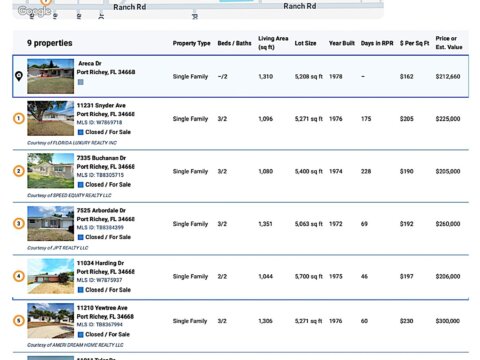The height and width of the screenshot is (360, 480).
Task: Click 'Closed / For Sale' status for 7335 Buchanan Dr
Action: (x=108, y=185)
